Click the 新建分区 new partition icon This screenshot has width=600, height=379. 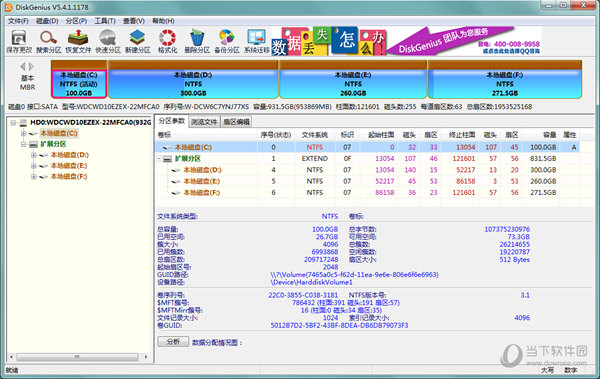point(138,41)
